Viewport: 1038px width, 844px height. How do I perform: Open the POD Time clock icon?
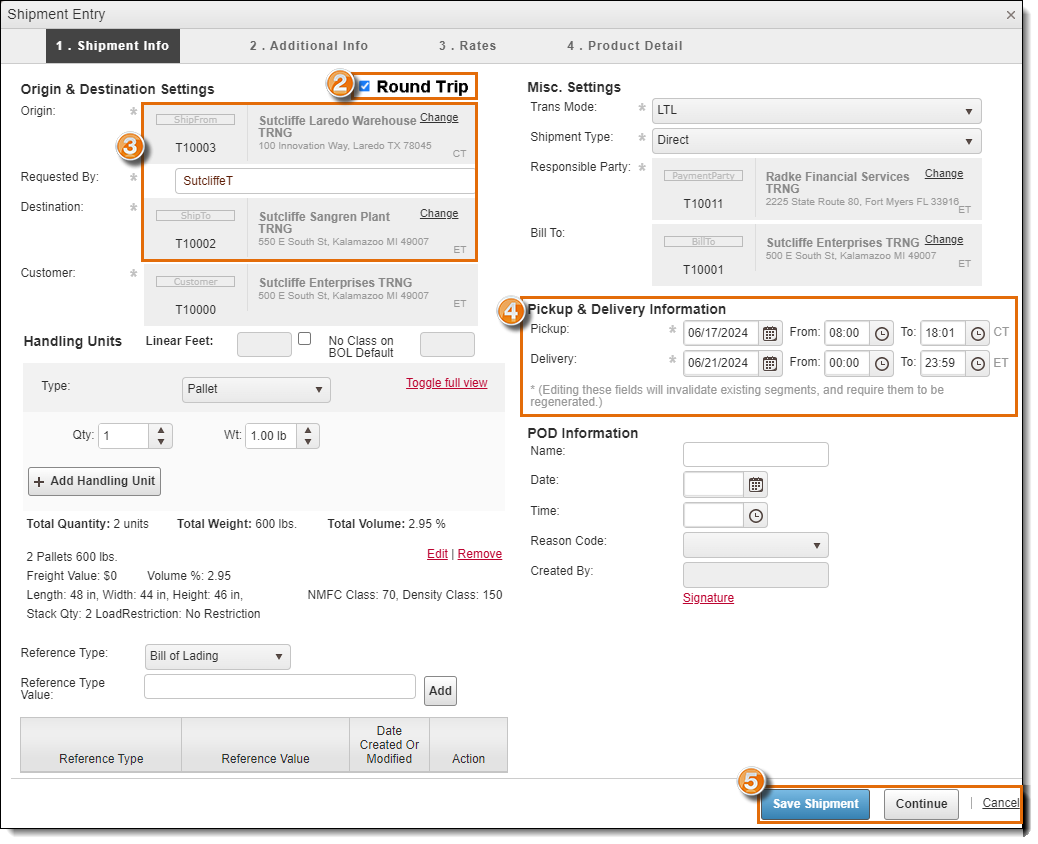756,515
